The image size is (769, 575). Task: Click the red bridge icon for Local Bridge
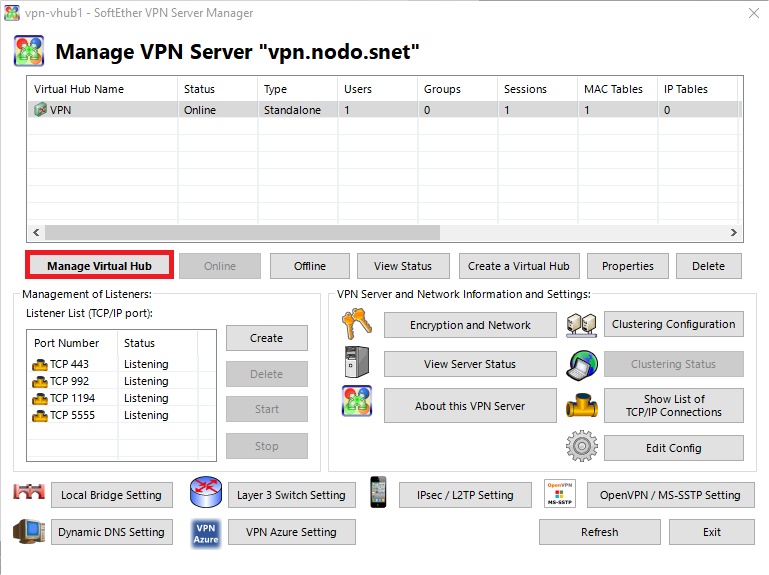[x=29, y=491]
